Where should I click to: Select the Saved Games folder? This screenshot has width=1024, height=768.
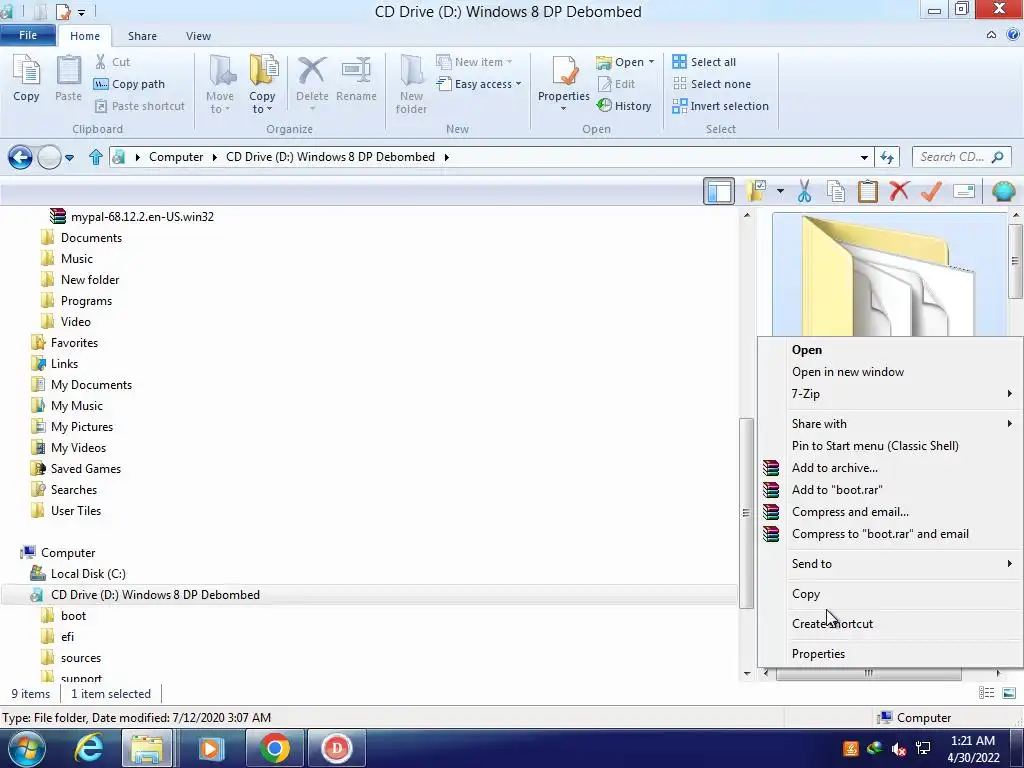click(85, 469)
